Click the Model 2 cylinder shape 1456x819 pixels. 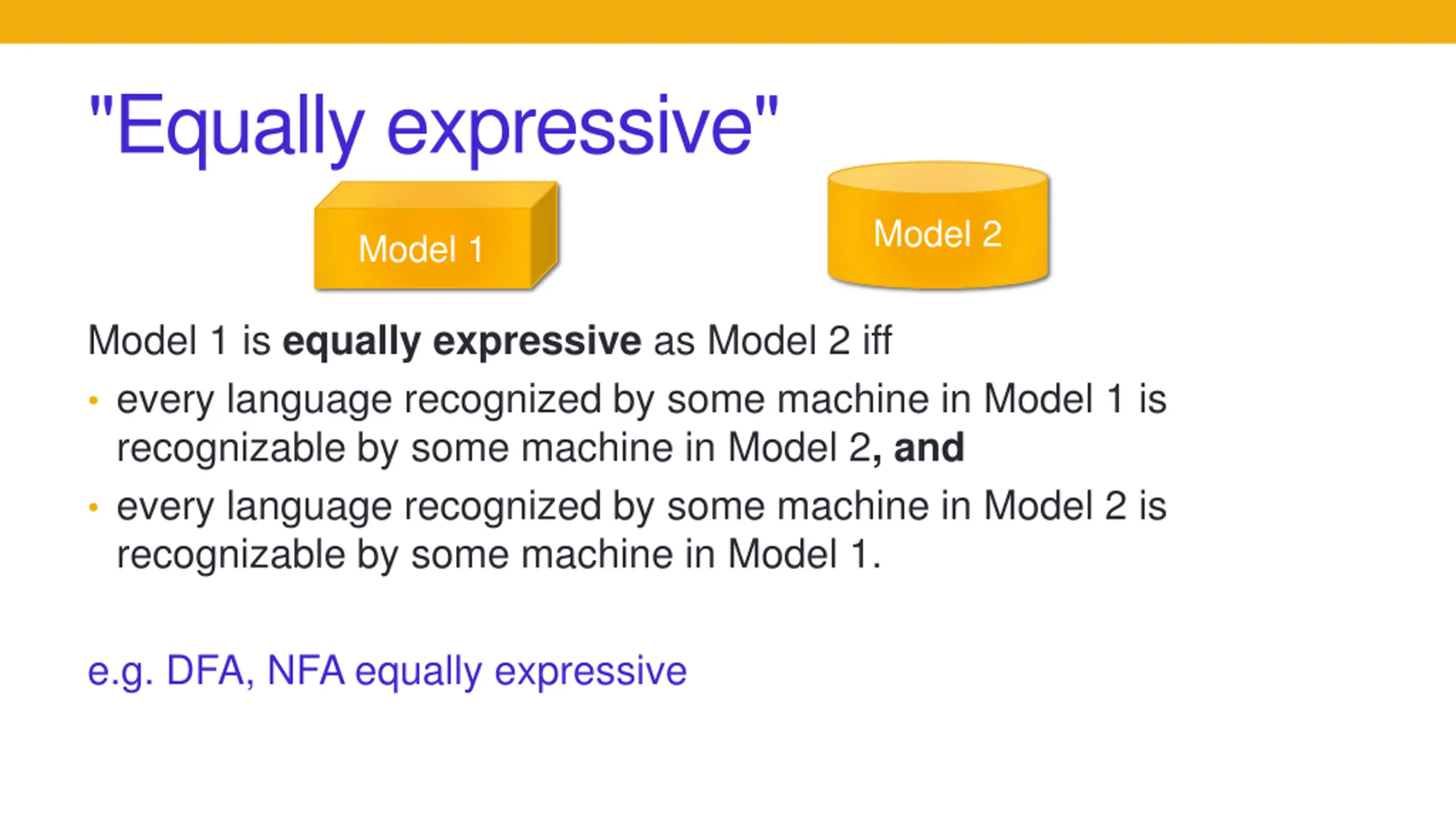pyautogui.click(x=938, y=225)
